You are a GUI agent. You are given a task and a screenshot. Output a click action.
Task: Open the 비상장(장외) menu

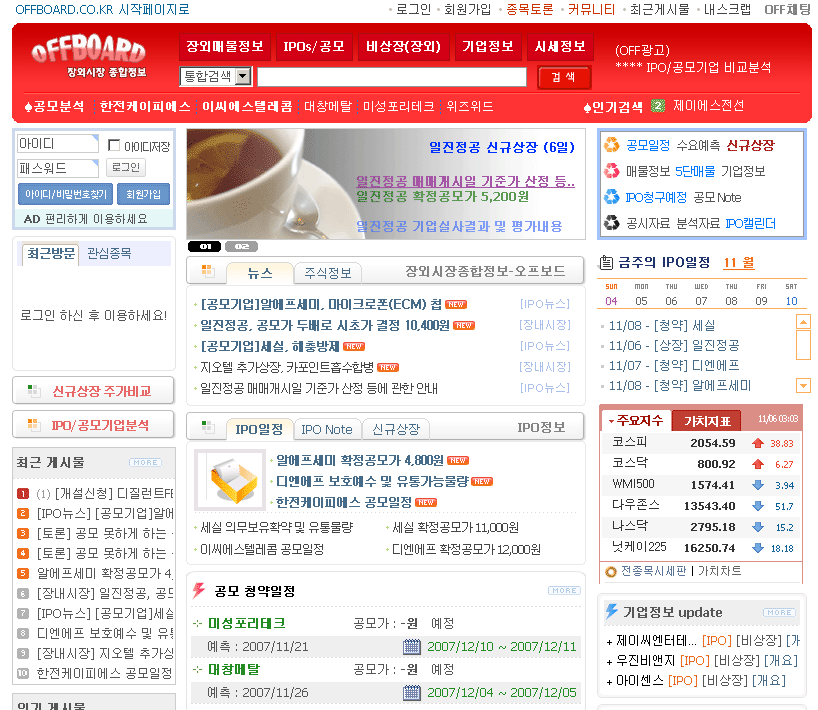coord(403,46)
